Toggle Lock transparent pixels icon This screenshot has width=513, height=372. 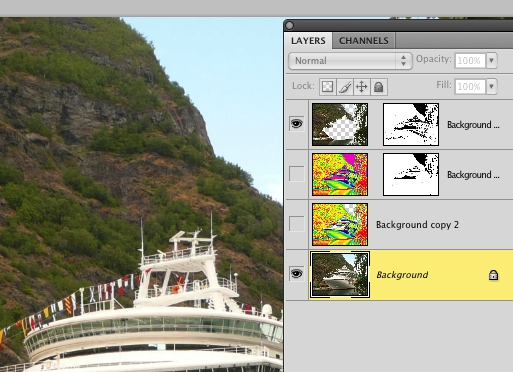[328, 87]
